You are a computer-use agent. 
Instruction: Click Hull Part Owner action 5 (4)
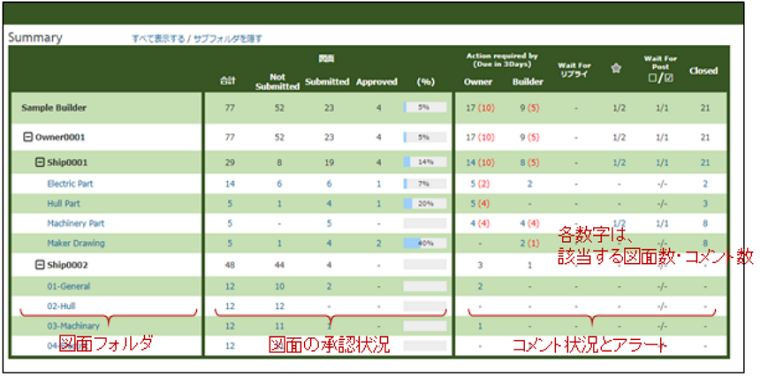tap(479, 204)
